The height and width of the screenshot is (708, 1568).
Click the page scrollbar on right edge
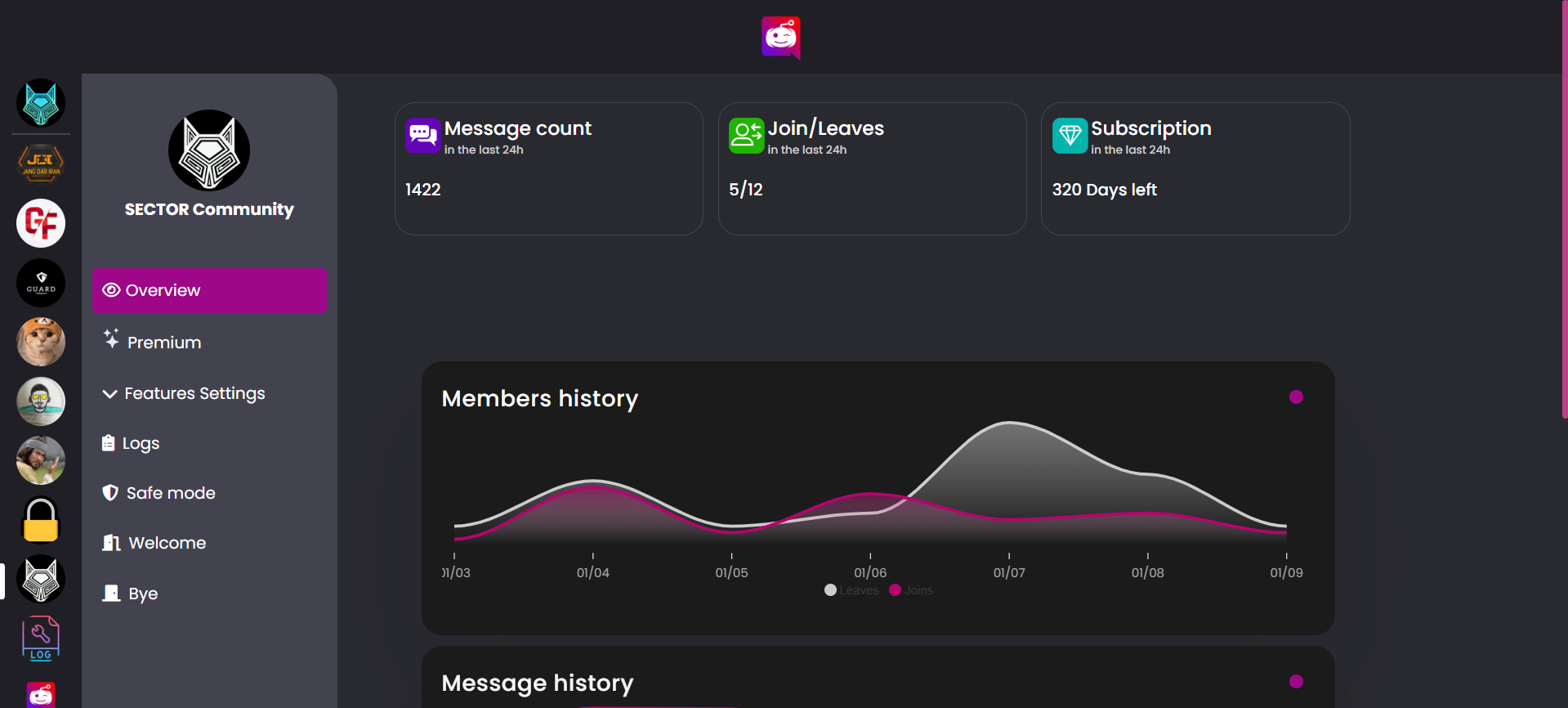point(1564,208)
